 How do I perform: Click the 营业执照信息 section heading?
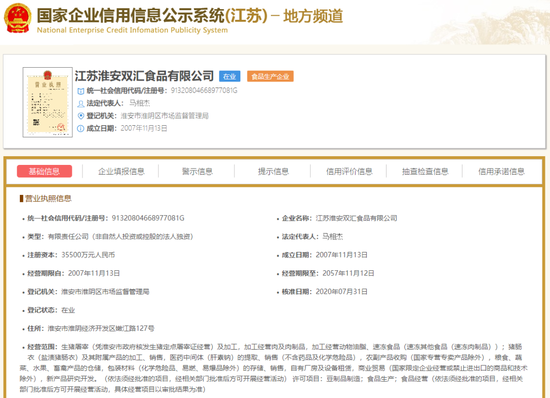coord(48,198)
